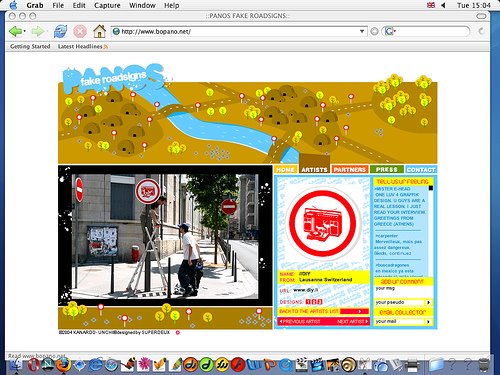Image resolution: width=500 pixels, height=375 pixels.
Task: Click the red Stop loading icon
Action: tap(80, 31)
